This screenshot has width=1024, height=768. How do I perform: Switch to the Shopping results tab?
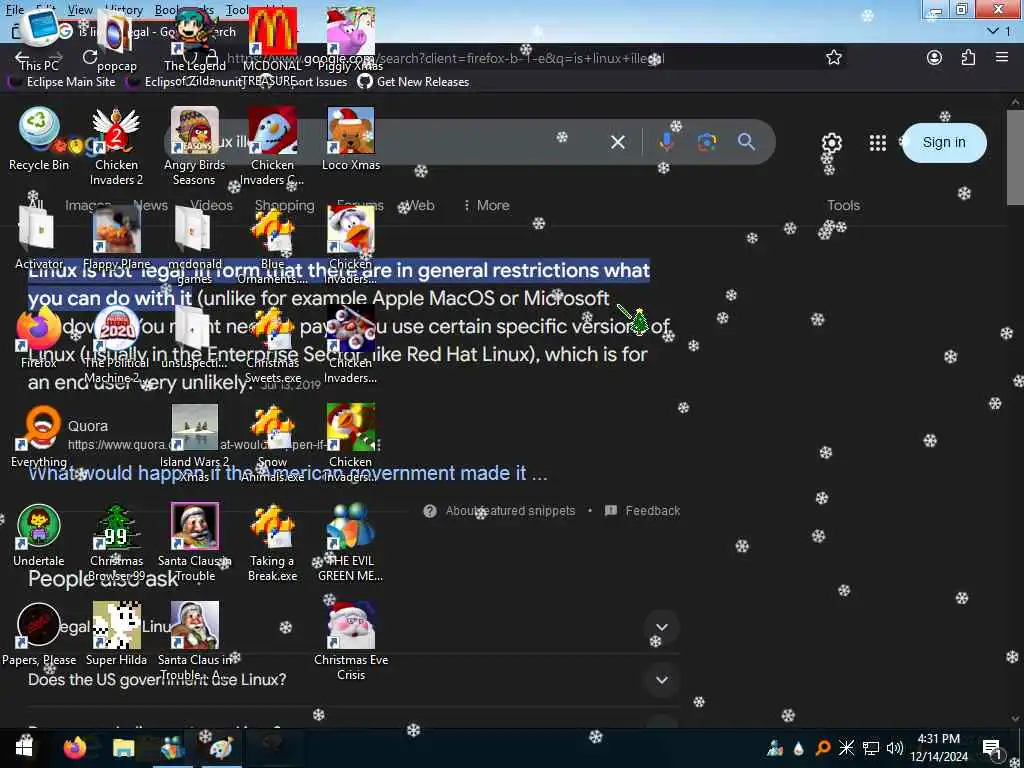284,205
